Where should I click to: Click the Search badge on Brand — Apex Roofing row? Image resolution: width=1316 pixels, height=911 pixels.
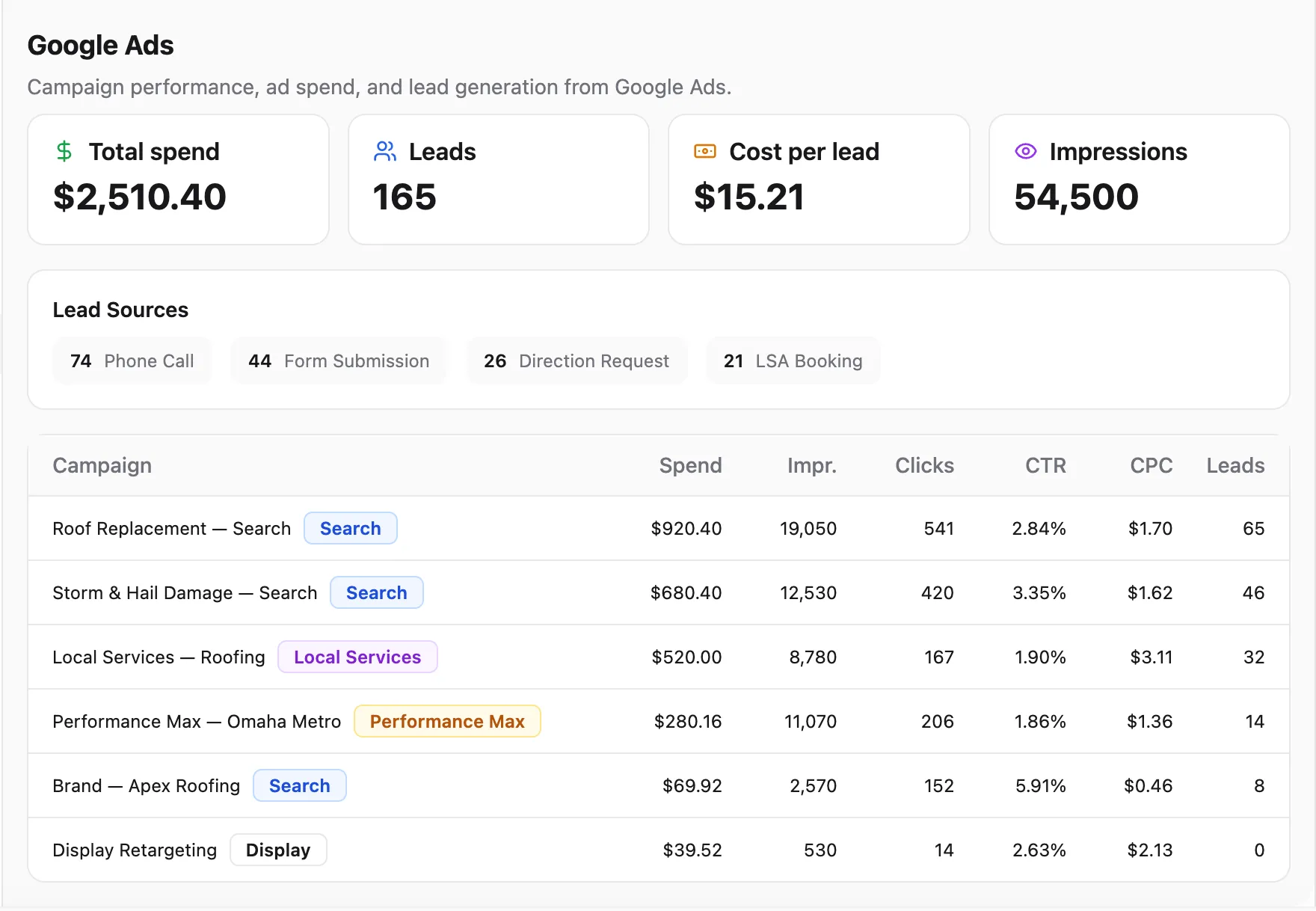pyautogui.click(x=300, y=786)
